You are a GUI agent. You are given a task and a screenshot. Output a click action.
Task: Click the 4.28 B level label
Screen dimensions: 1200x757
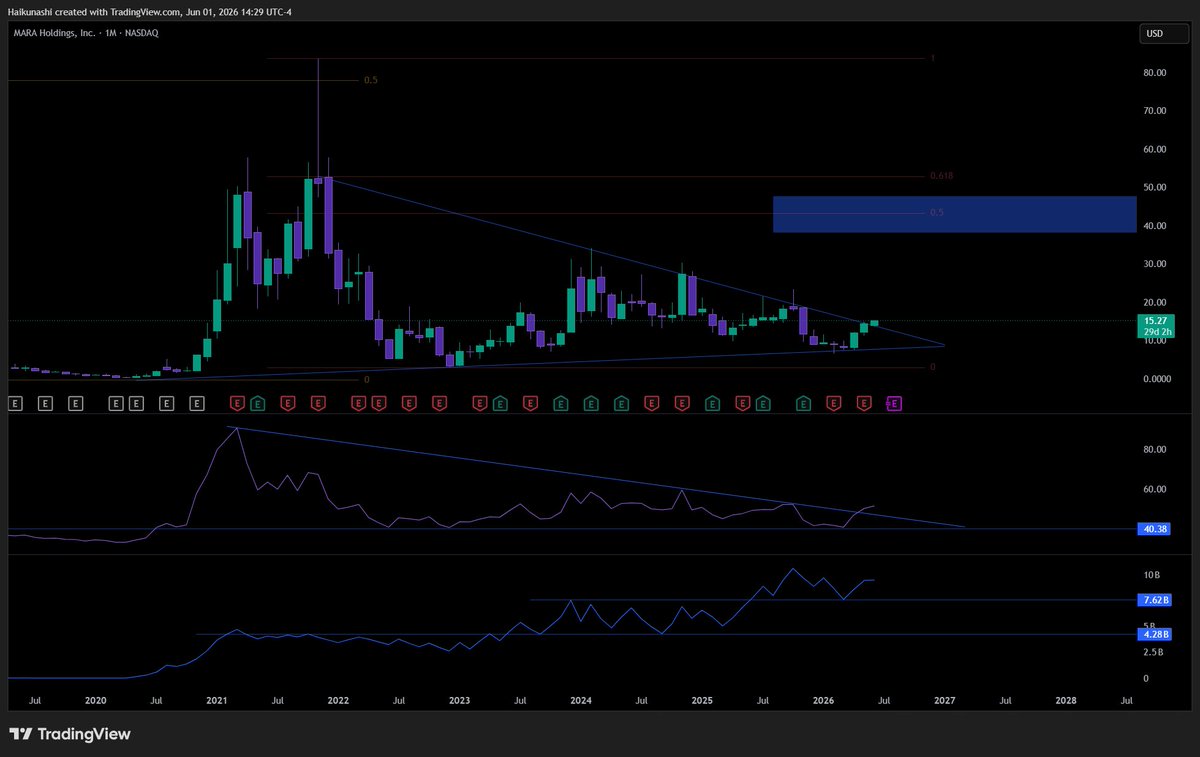(1155, 634)
